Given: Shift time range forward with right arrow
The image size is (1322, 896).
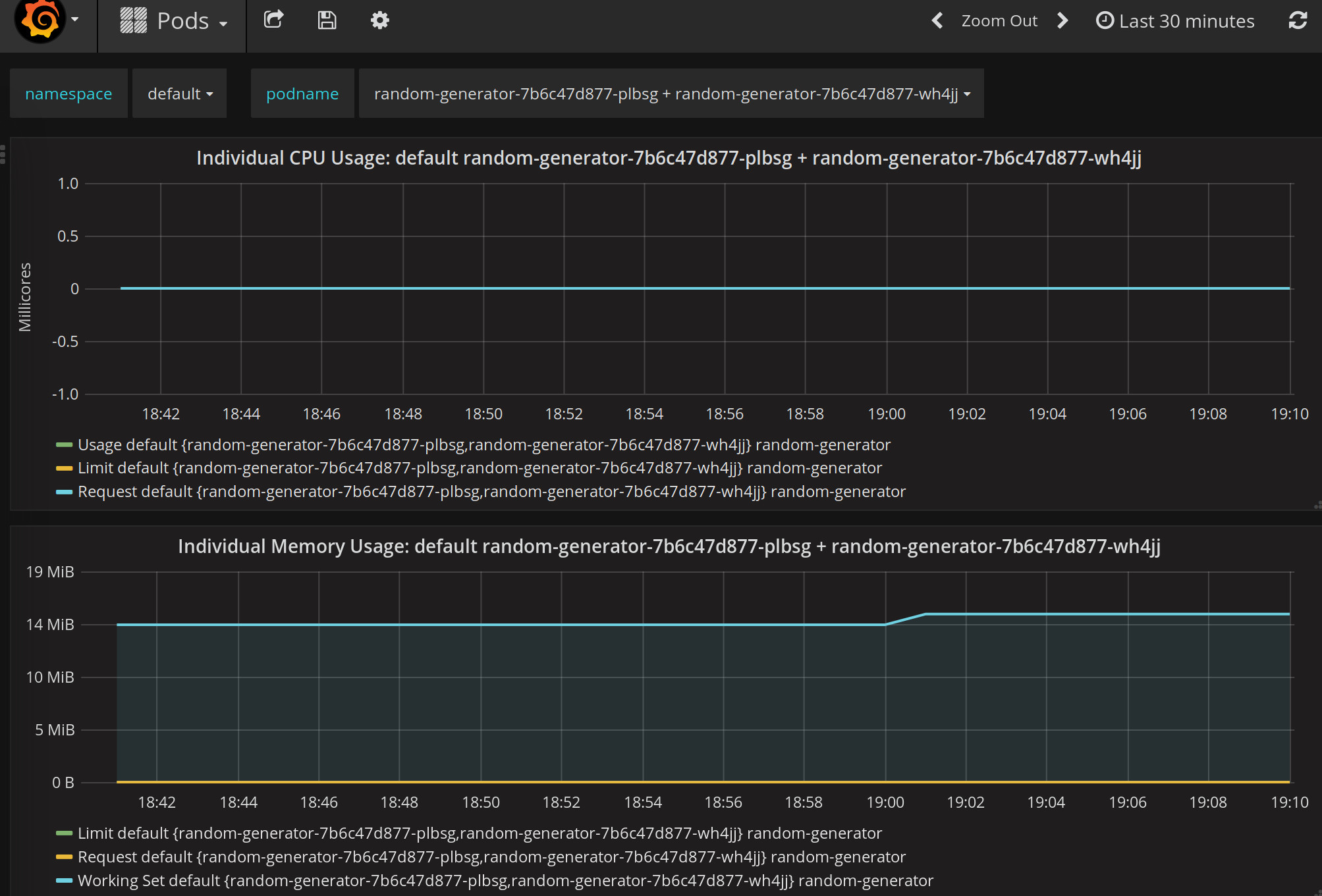Looking at the screenshot, I should (x=1062, y=20).
